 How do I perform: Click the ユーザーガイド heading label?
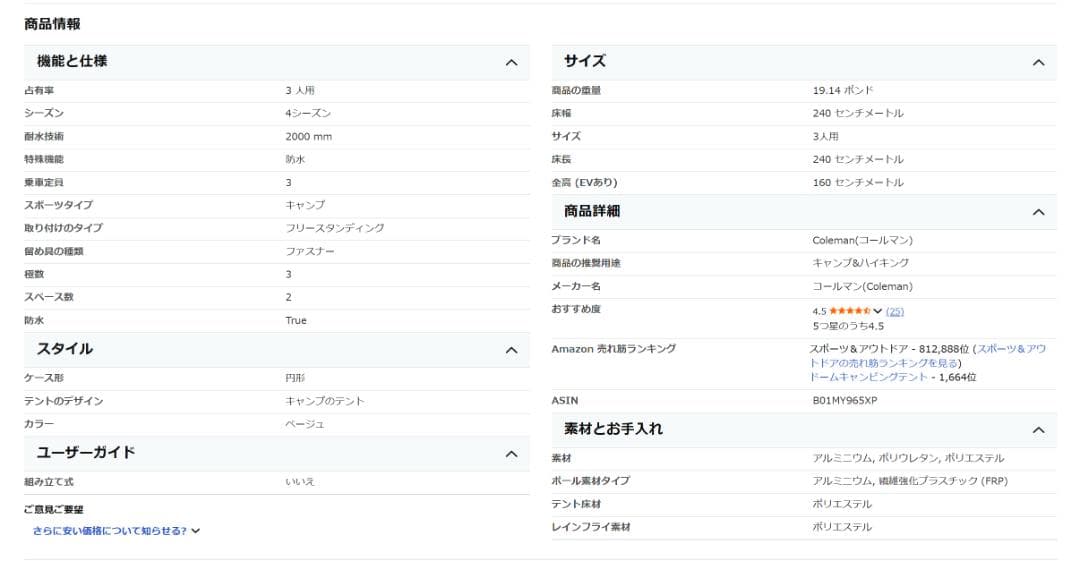click(x=86, y=453)
